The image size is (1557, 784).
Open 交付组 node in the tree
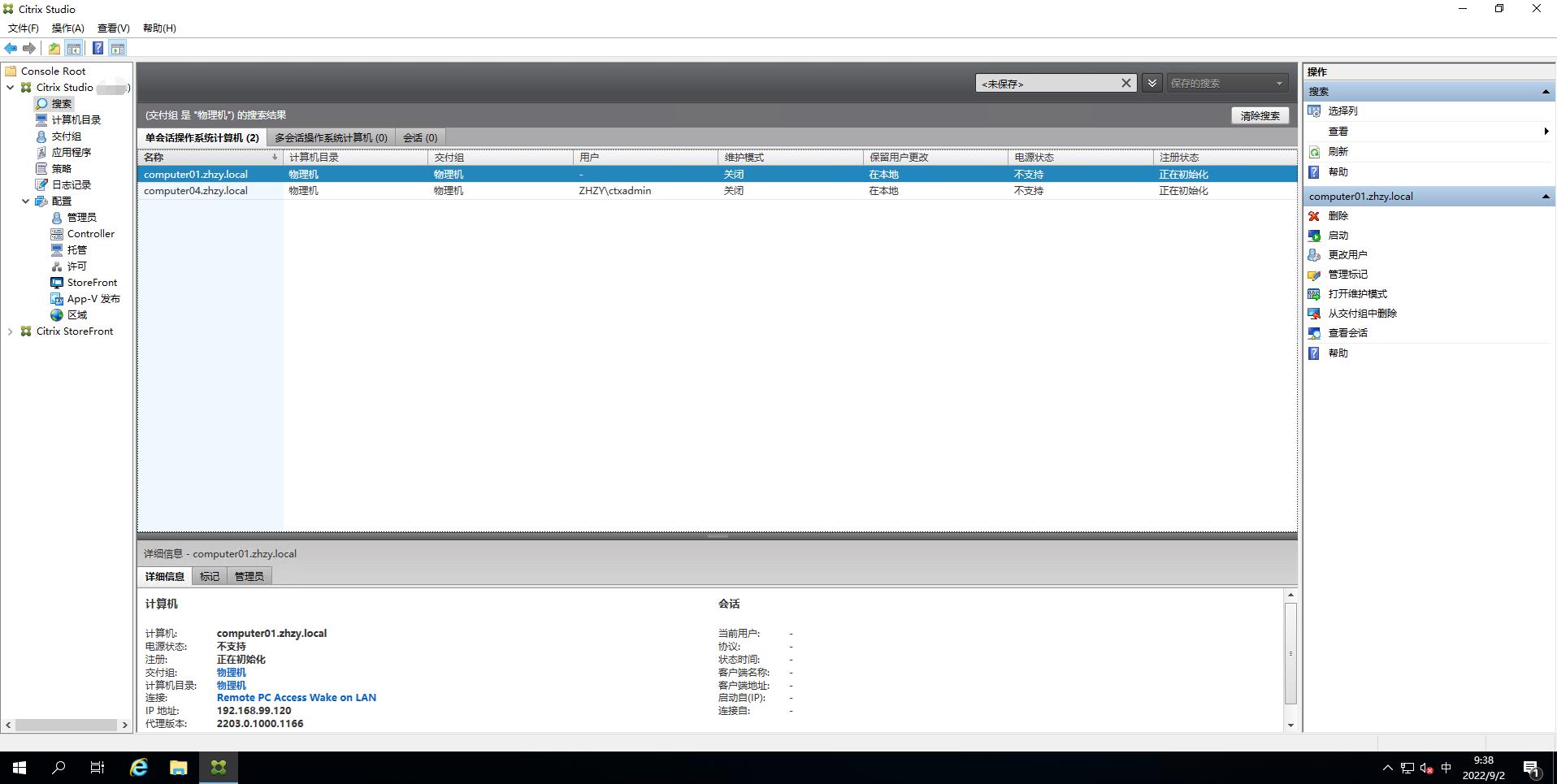[x=67, y=136]
